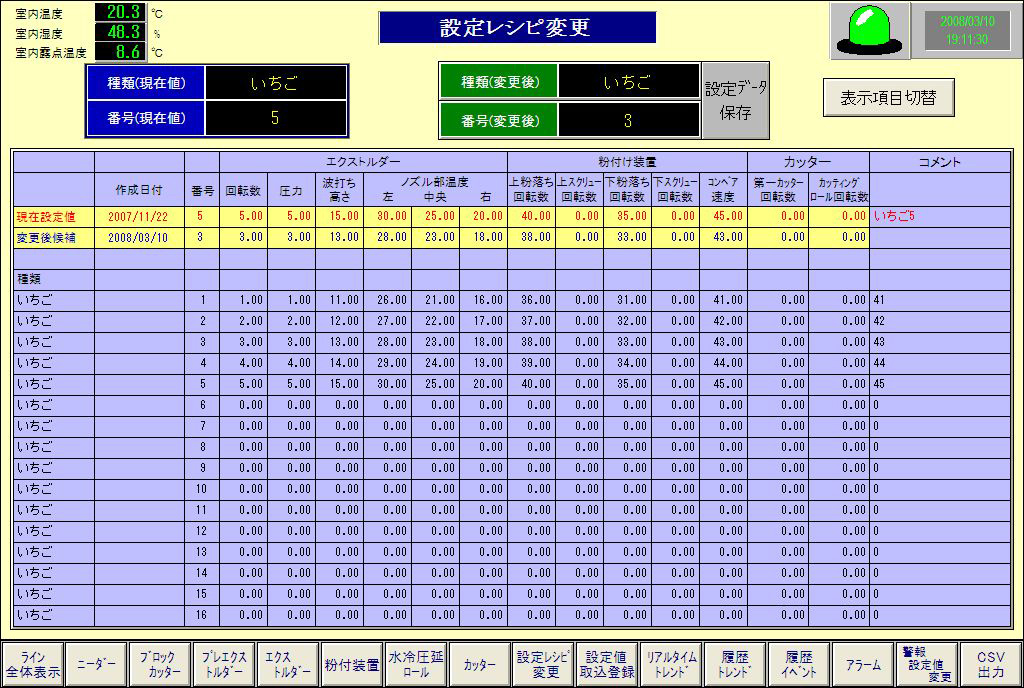Switch to the ニーダー screen
Screen dimensions: 1024x688
97,665
